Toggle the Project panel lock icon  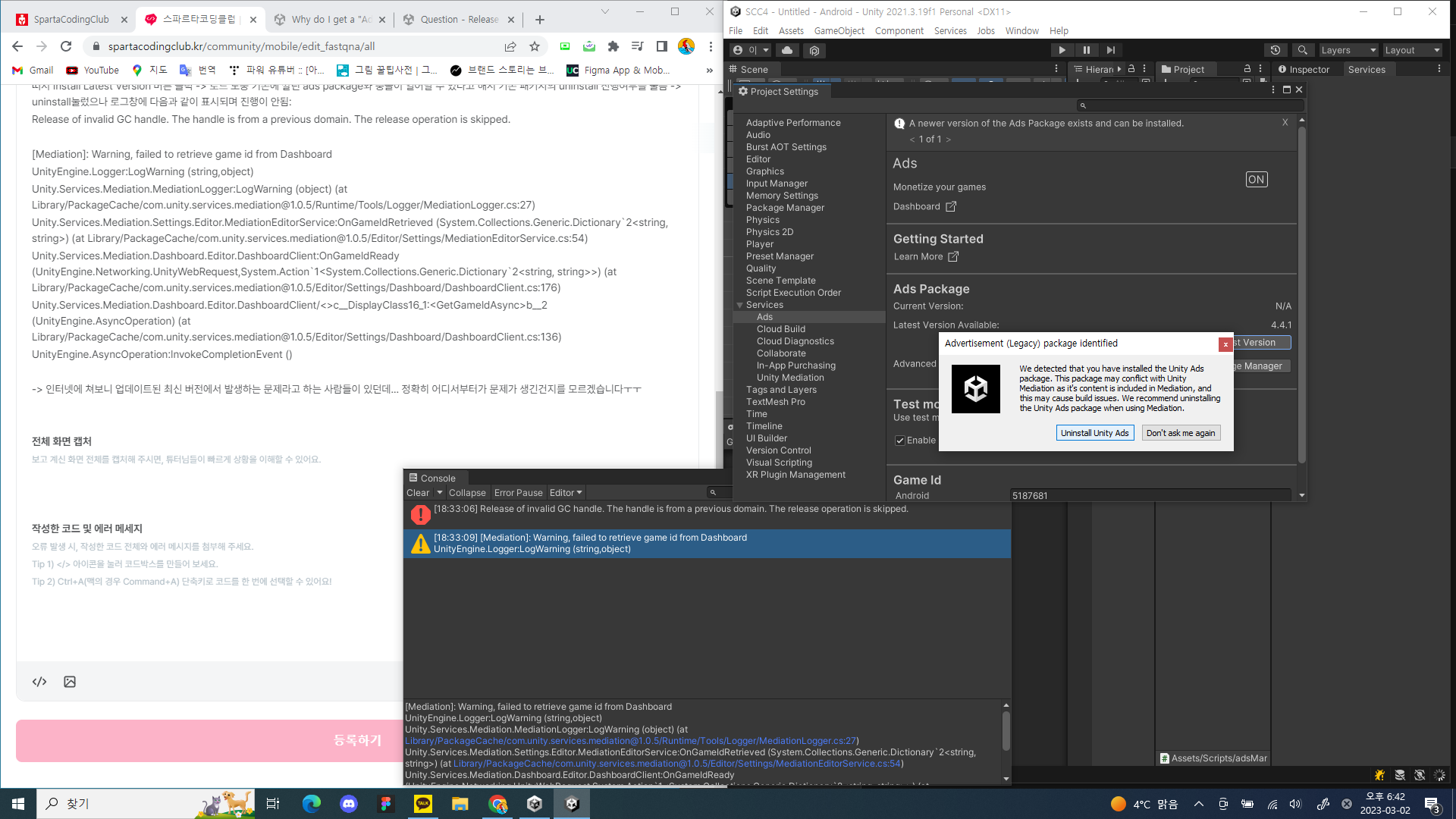point(1247,69)
